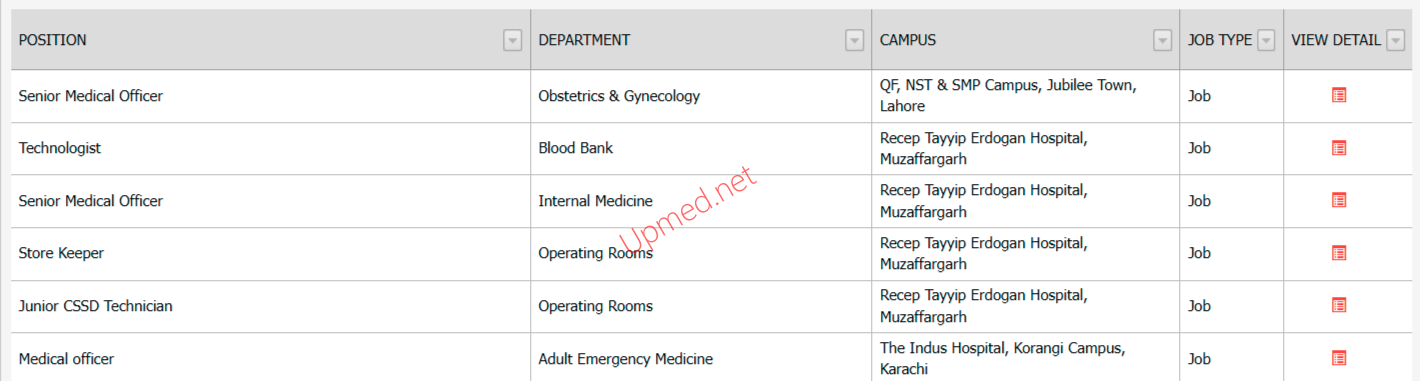
Task: Click the CAMPUS column header label
Action: click(908, 40)
